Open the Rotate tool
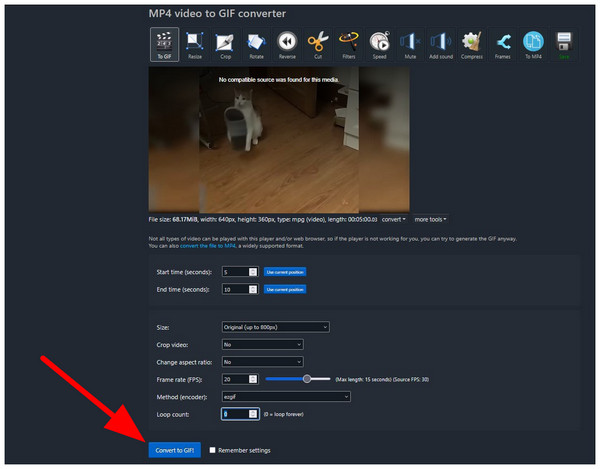Viewport: 600px width, 469px height. pos(256,44)
